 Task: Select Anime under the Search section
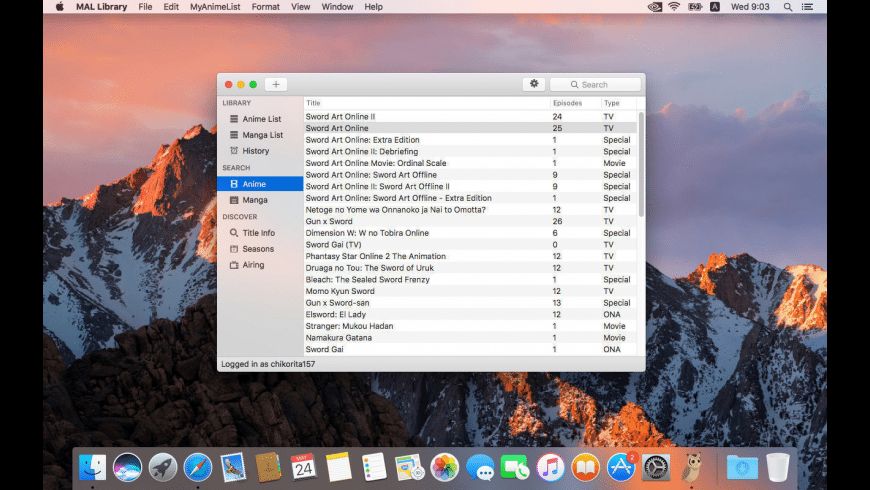260,184
